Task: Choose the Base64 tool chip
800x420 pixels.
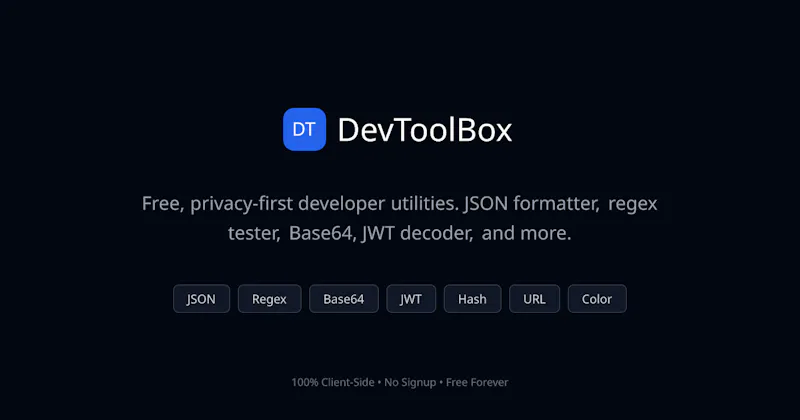Action: pos(344,299)
